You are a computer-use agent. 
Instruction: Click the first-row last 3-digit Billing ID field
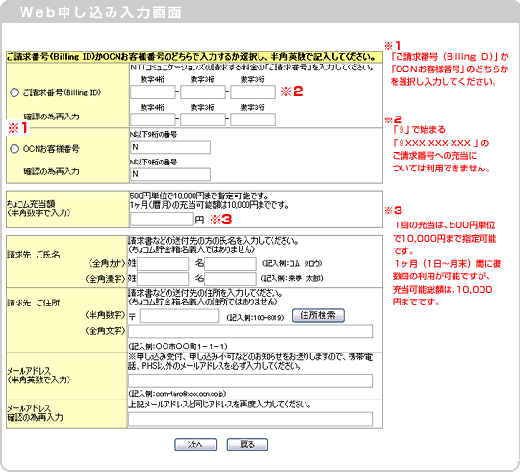point(253,92)
